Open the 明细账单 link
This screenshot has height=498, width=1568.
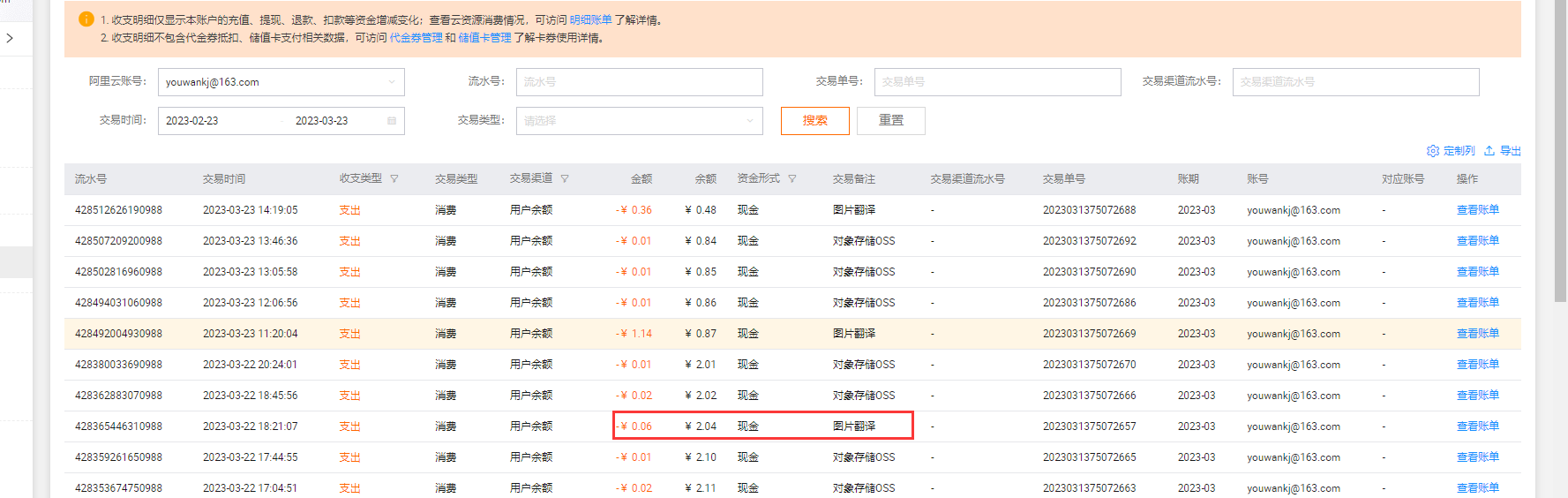(590, 19)
